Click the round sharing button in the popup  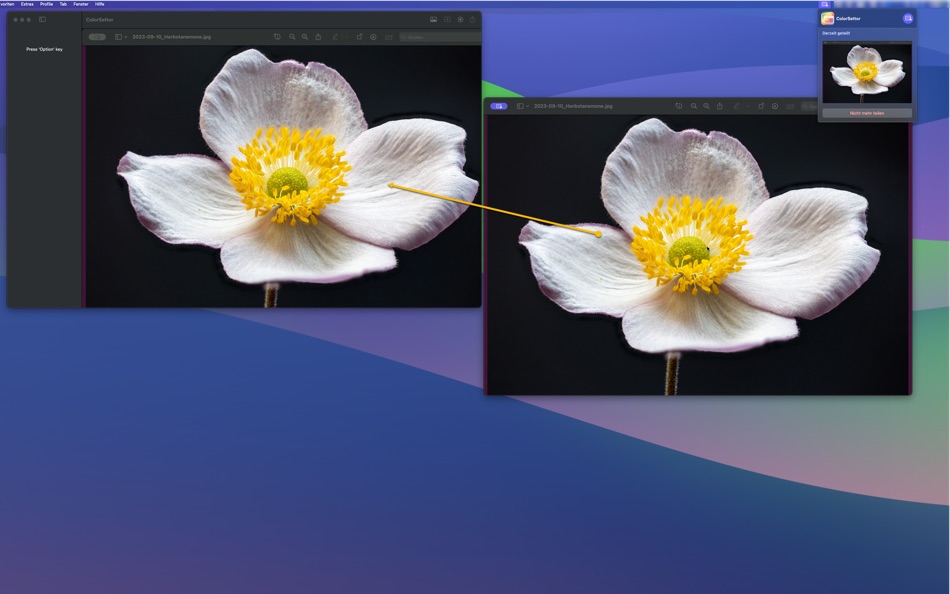(908, 18)
